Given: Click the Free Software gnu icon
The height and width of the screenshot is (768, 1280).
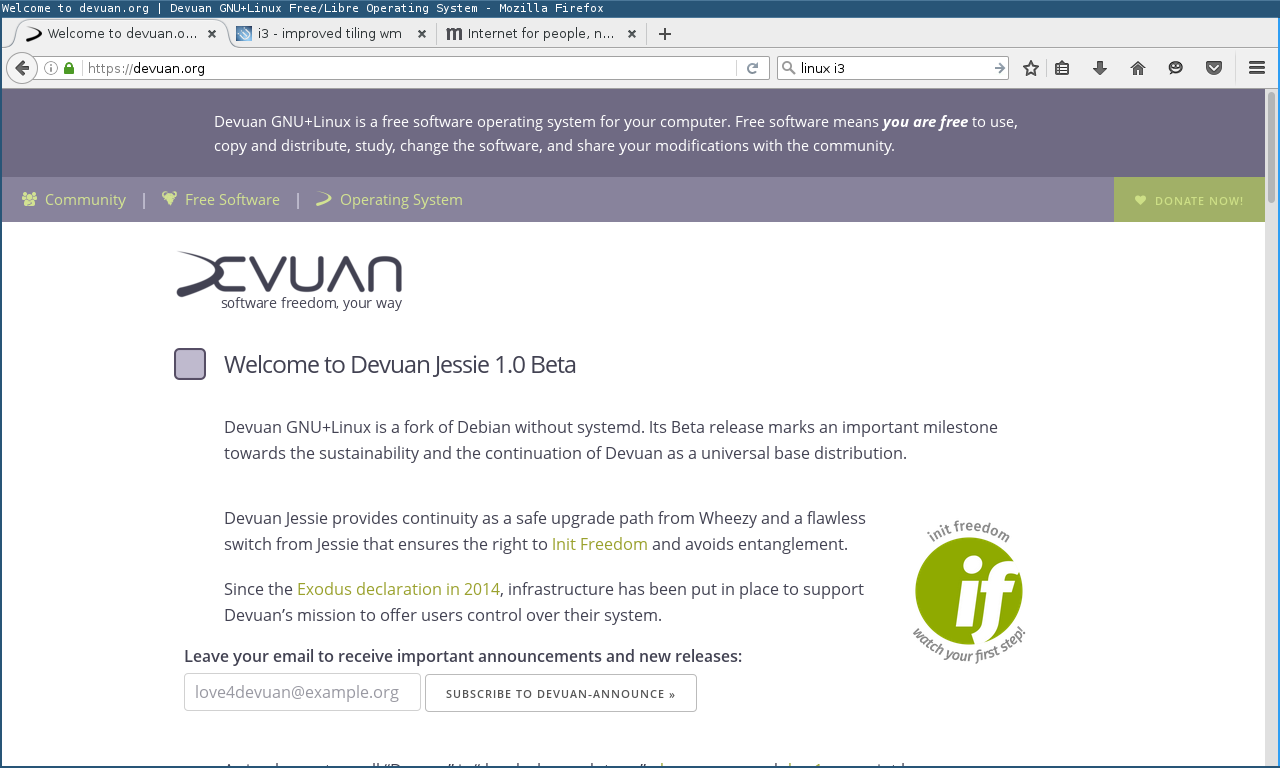Looking at the screenshot, I should pos(170,199).
